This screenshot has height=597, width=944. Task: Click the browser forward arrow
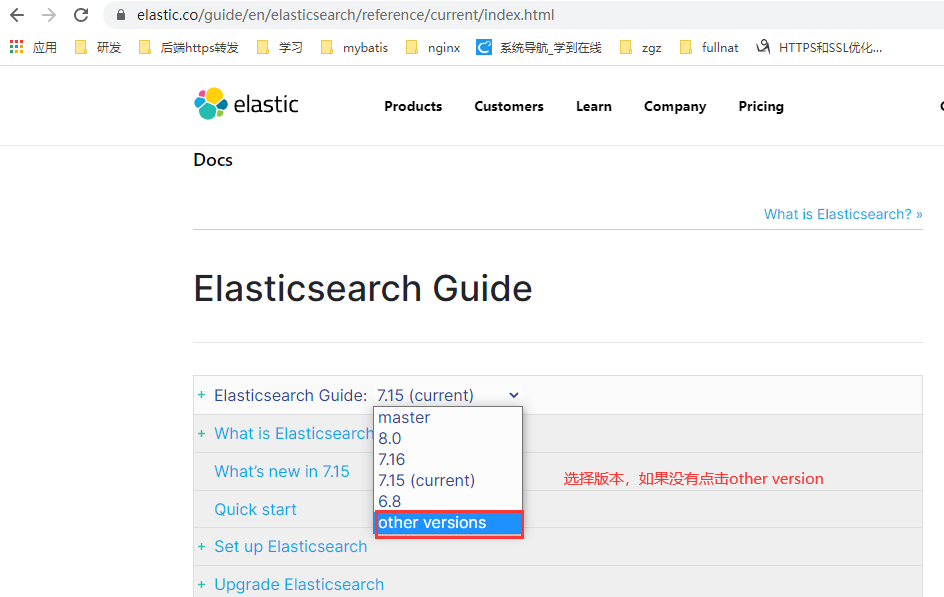[49, 15]
